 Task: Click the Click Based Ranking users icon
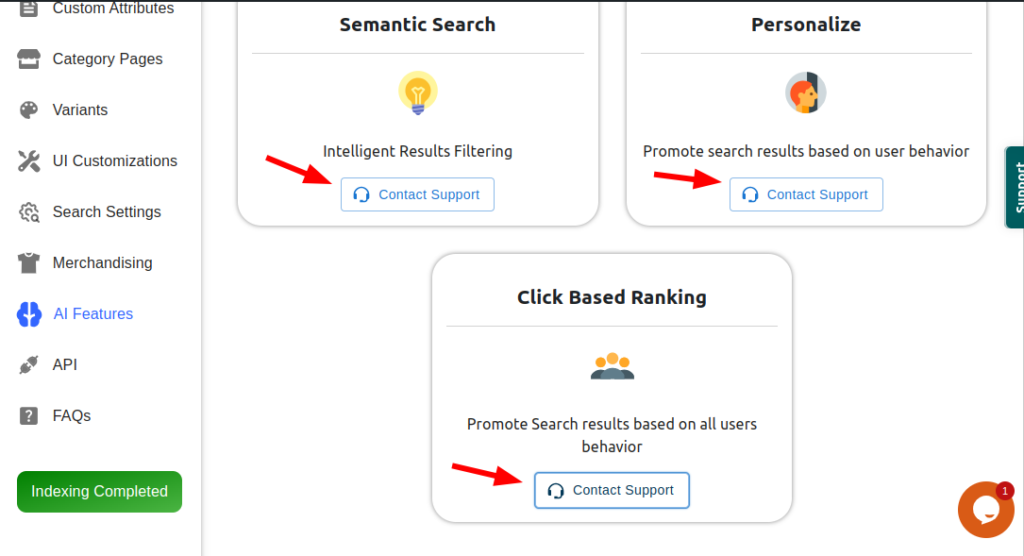coord(612,366)
